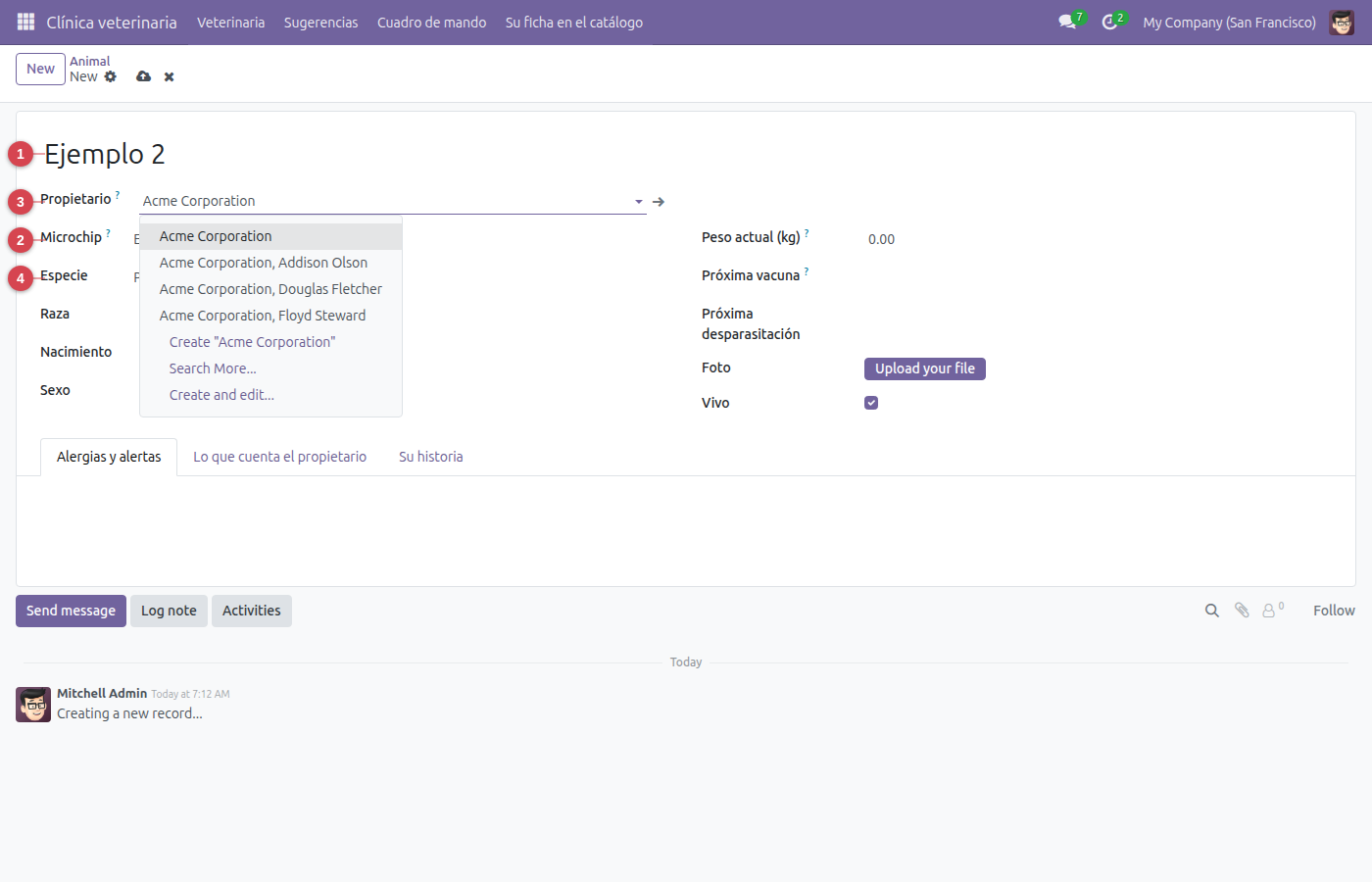Open Cuadro de mando menu
Viewport: 1372px width, 882px height.
coord(431,22)
